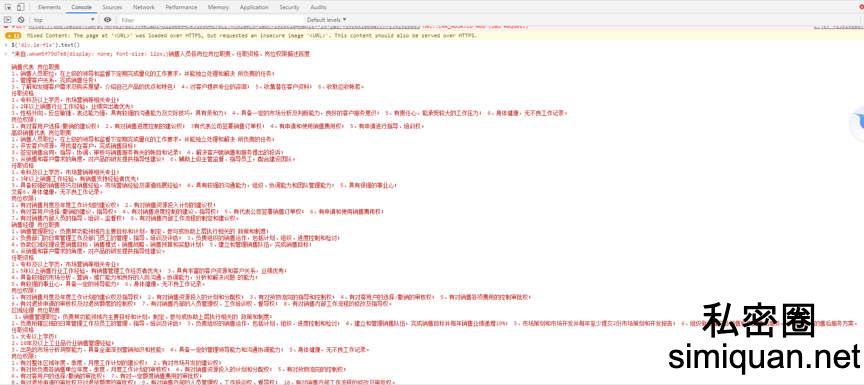The height and width of the screenshot is (385, 864).
Task: Open the Network tab
Action: 144,7
